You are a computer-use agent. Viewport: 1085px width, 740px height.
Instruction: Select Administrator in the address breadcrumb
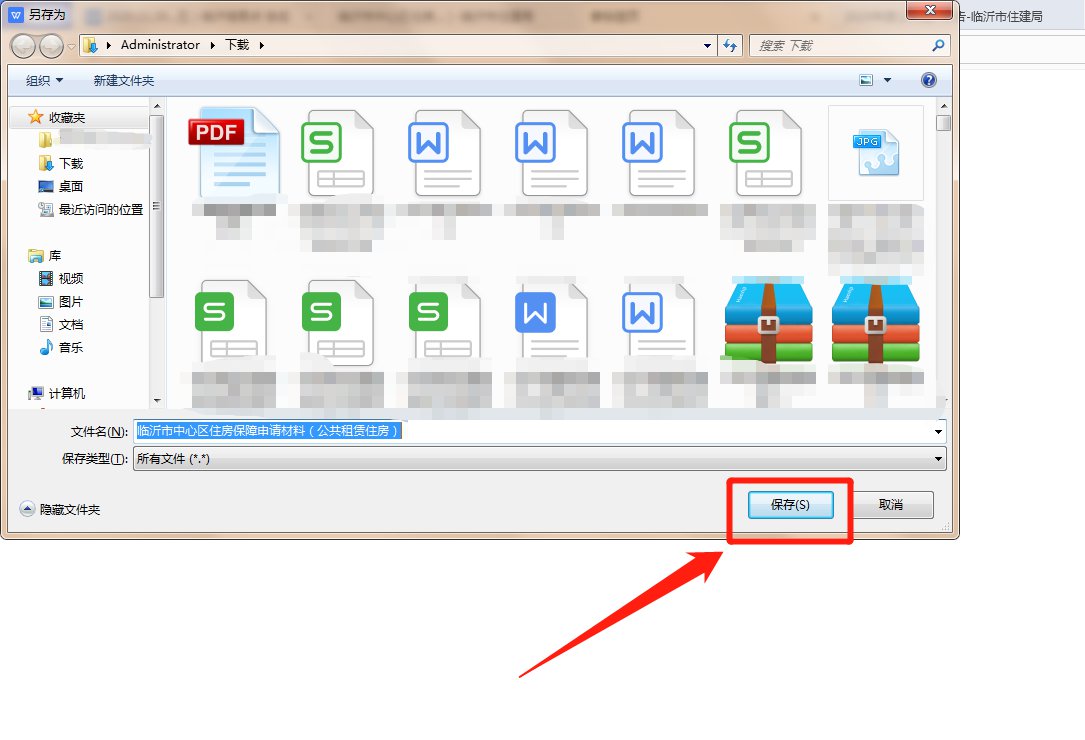160,45
